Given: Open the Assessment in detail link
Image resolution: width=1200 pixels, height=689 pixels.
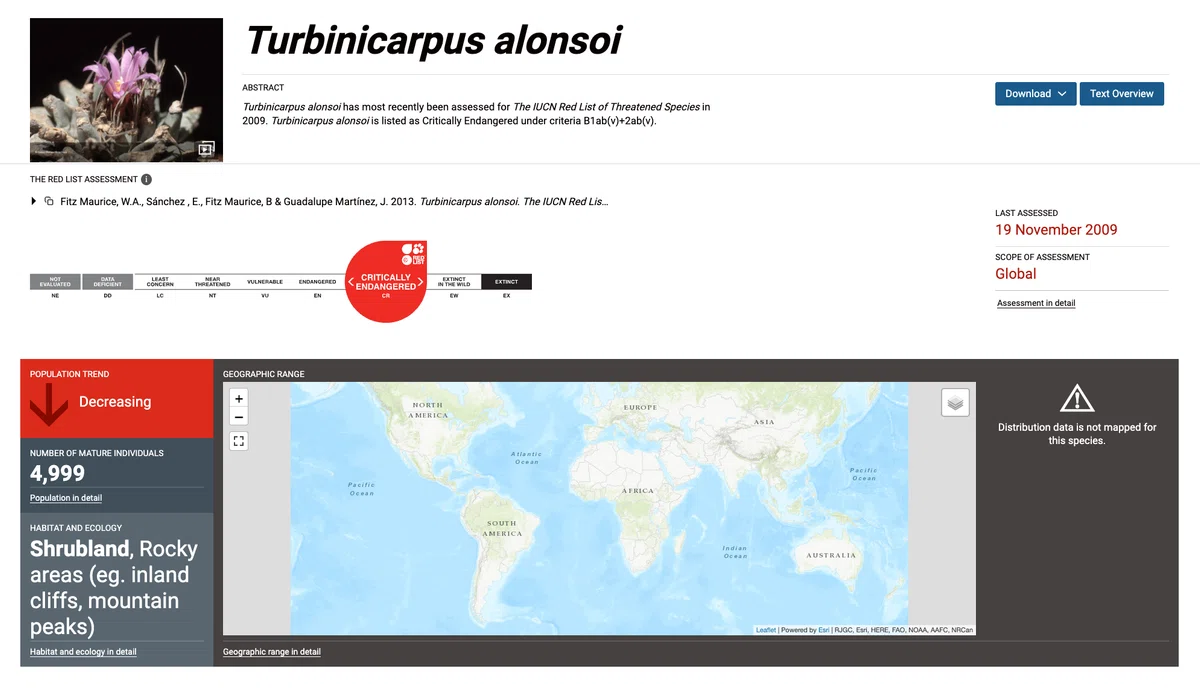Looking at the screenshot, I should coord(1036,303).
